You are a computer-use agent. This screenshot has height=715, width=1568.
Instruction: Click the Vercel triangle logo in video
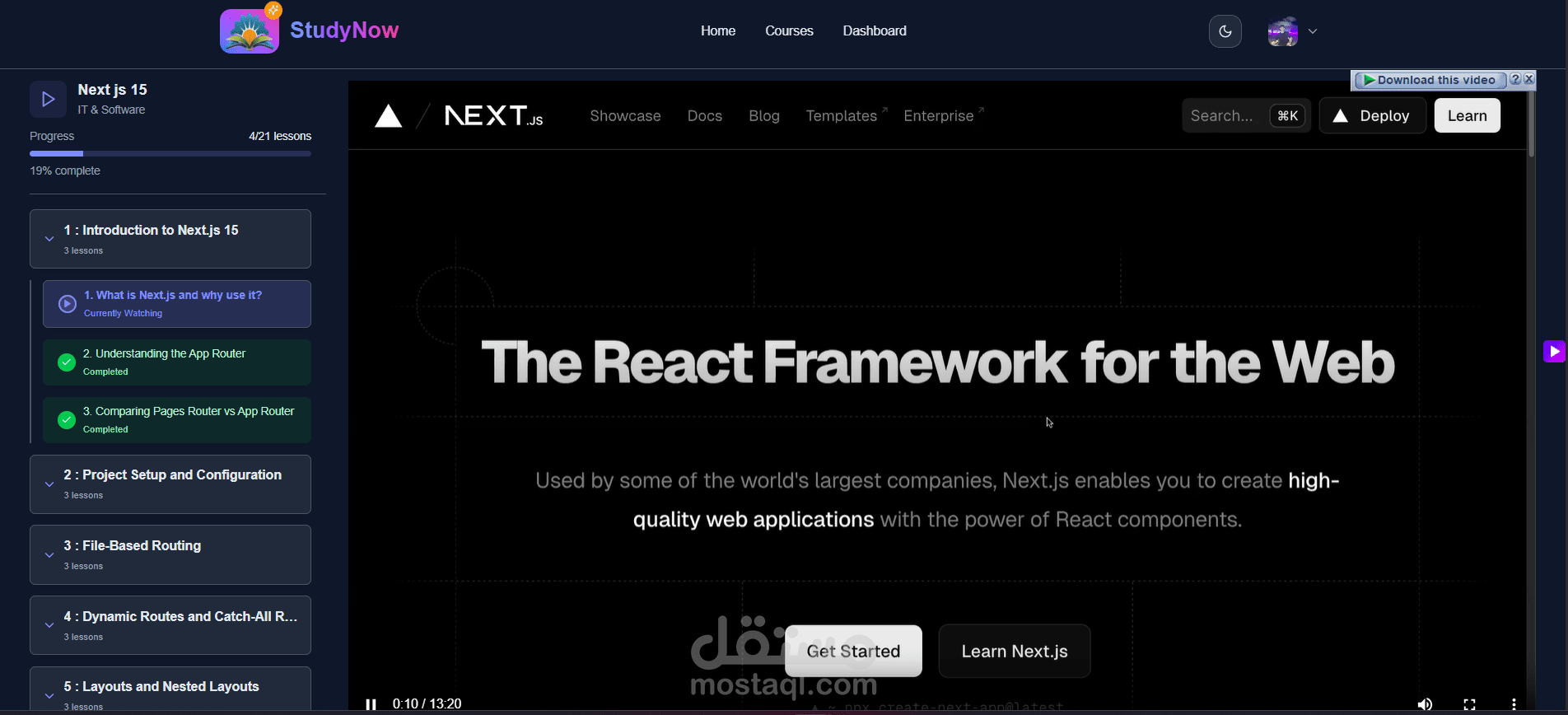(x=389, y=116)
